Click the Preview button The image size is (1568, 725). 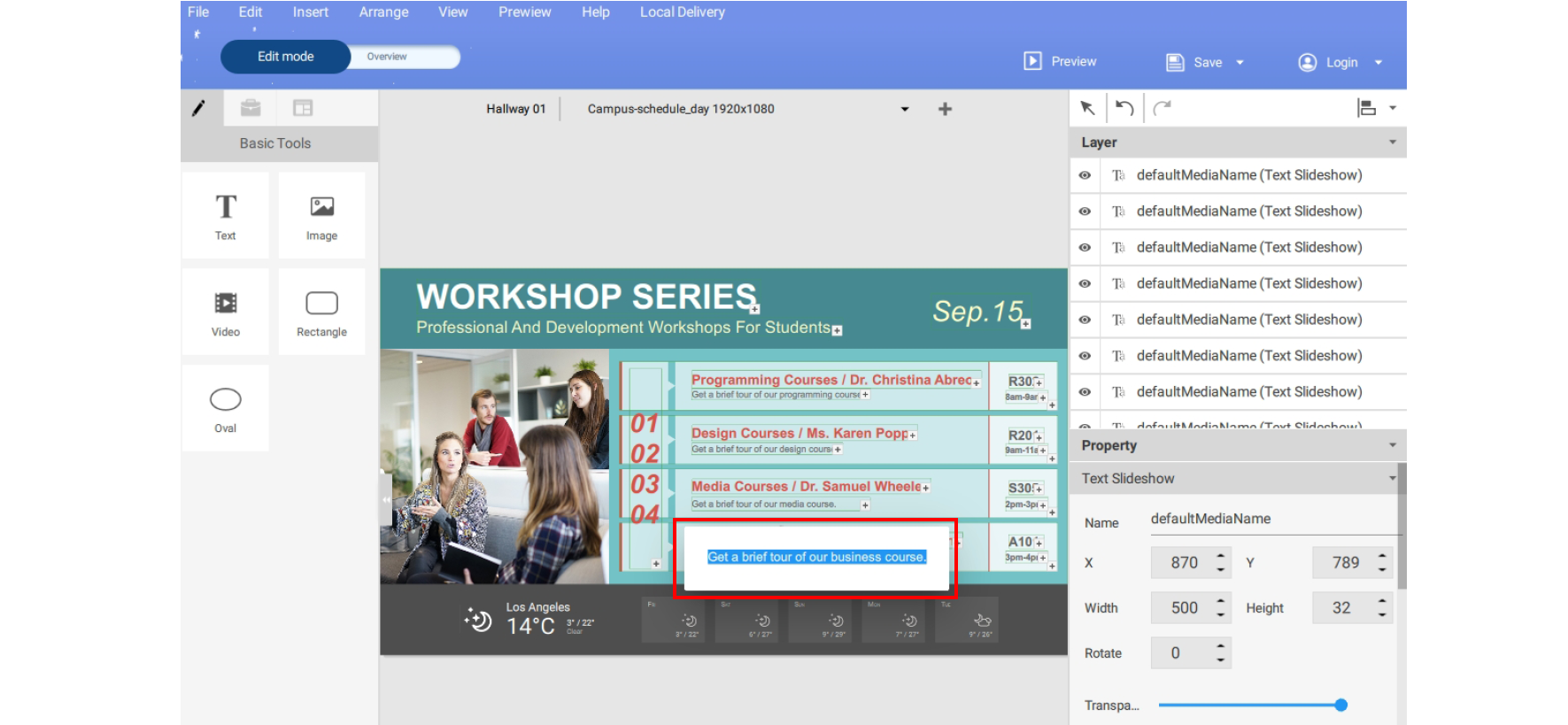tap(1060, 62)
